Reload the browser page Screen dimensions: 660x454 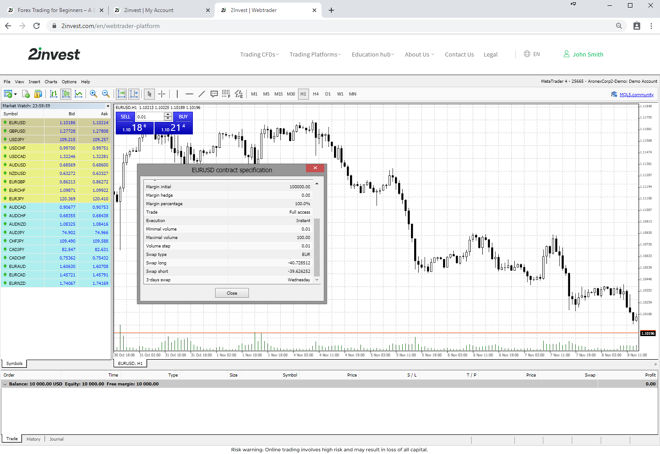37,26
